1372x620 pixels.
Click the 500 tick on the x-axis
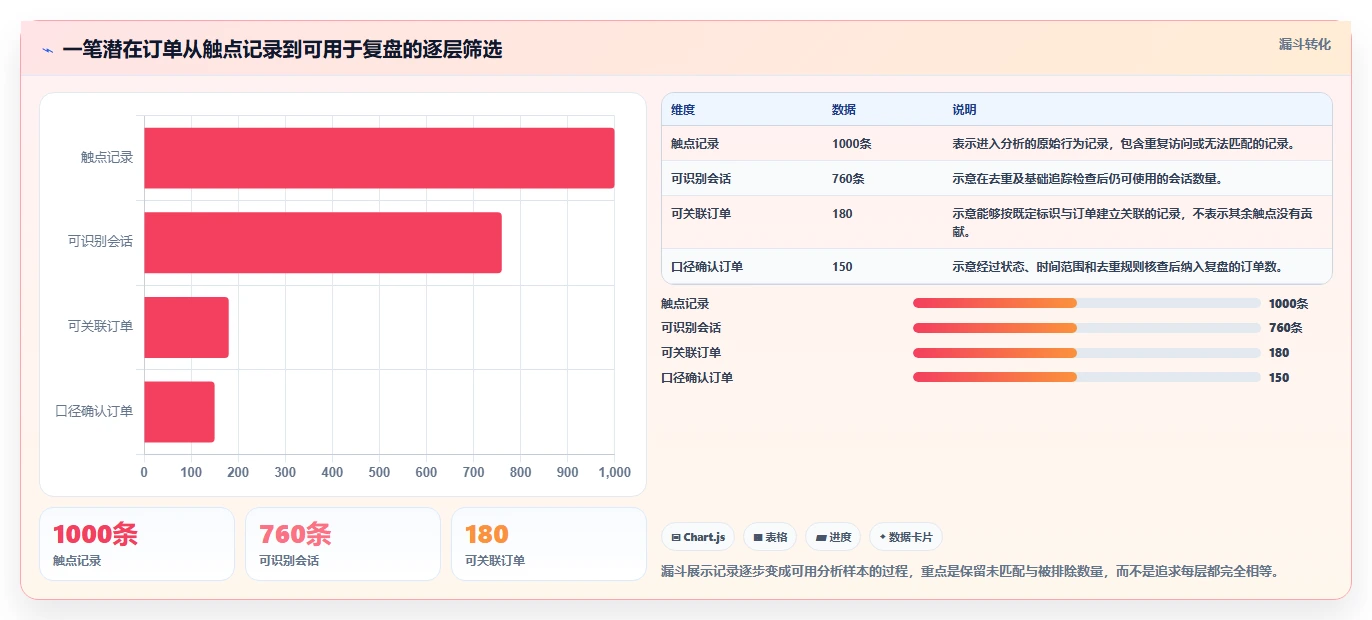click(379, 472)
